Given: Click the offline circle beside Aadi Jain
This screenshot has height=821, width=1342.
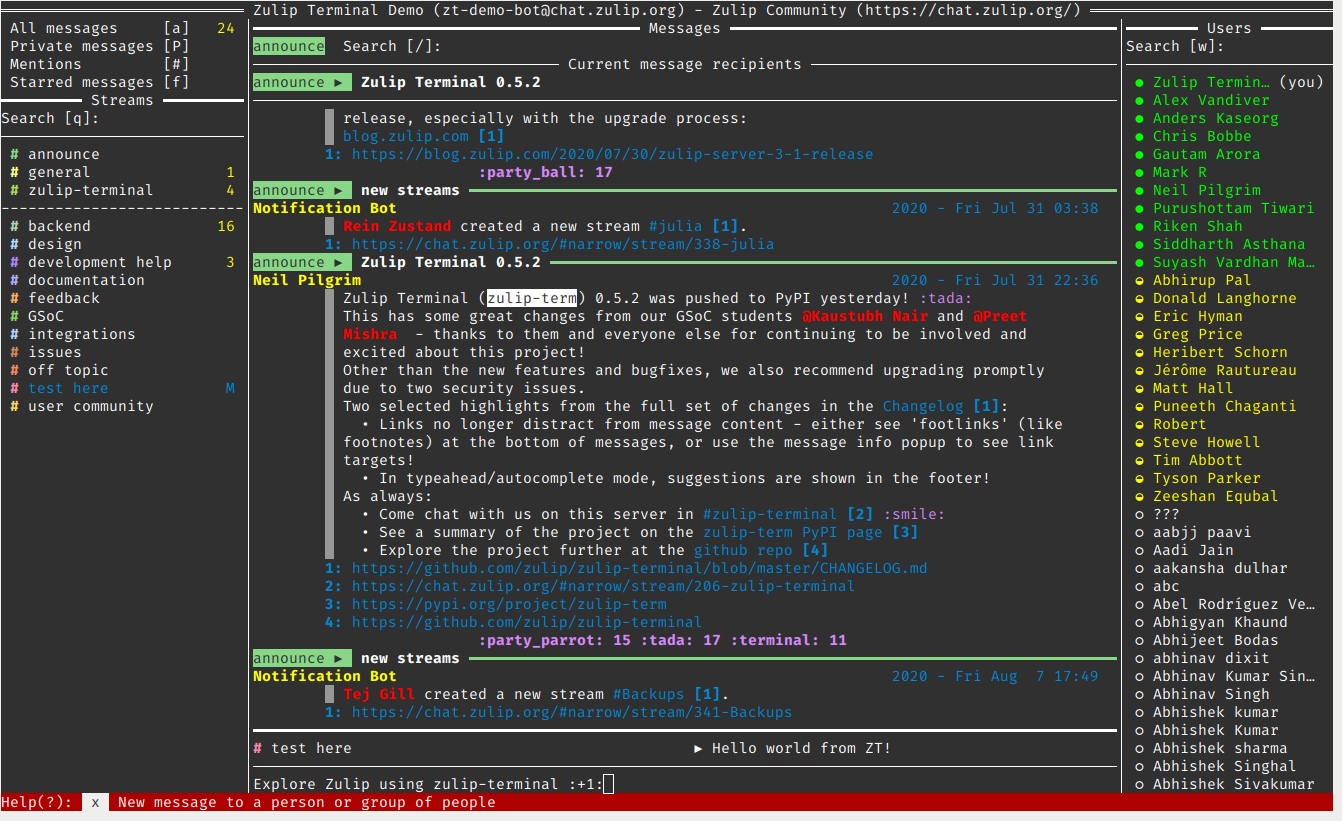Looking at the screenshot, I should (1138, 550).
